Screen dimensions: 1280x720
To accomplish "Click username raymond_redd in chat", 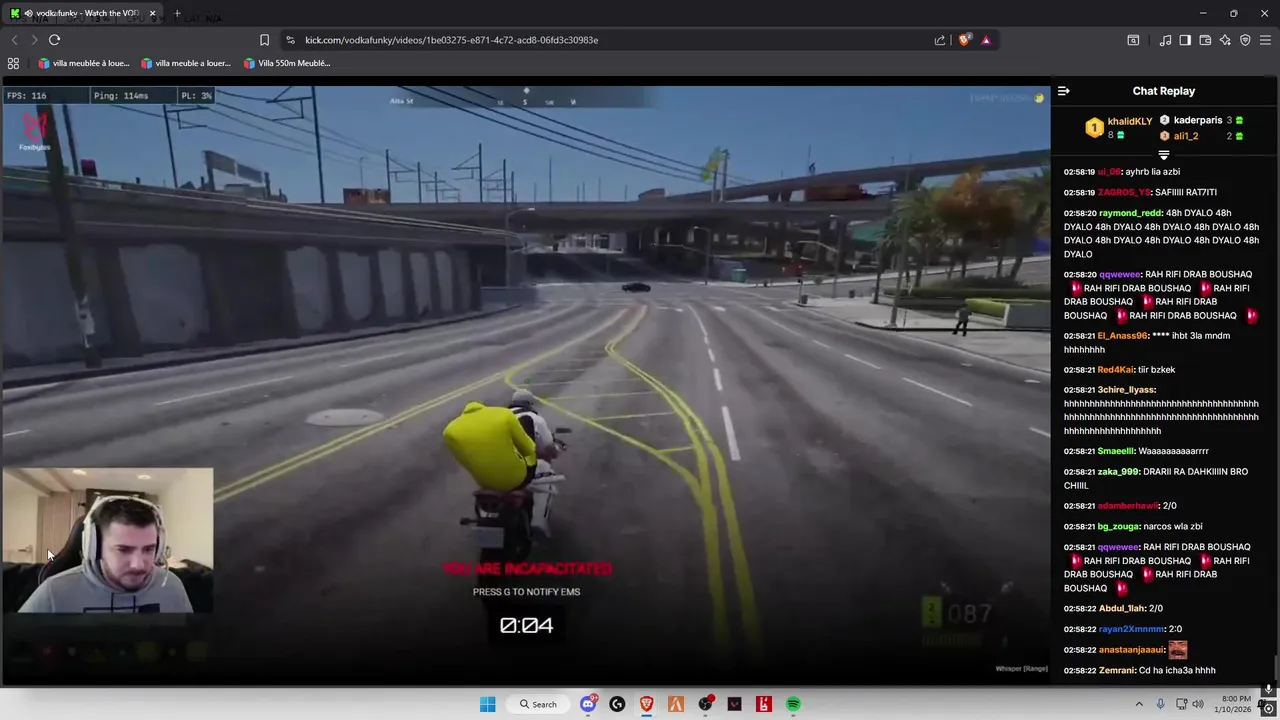I will [x=1130, y=213].
